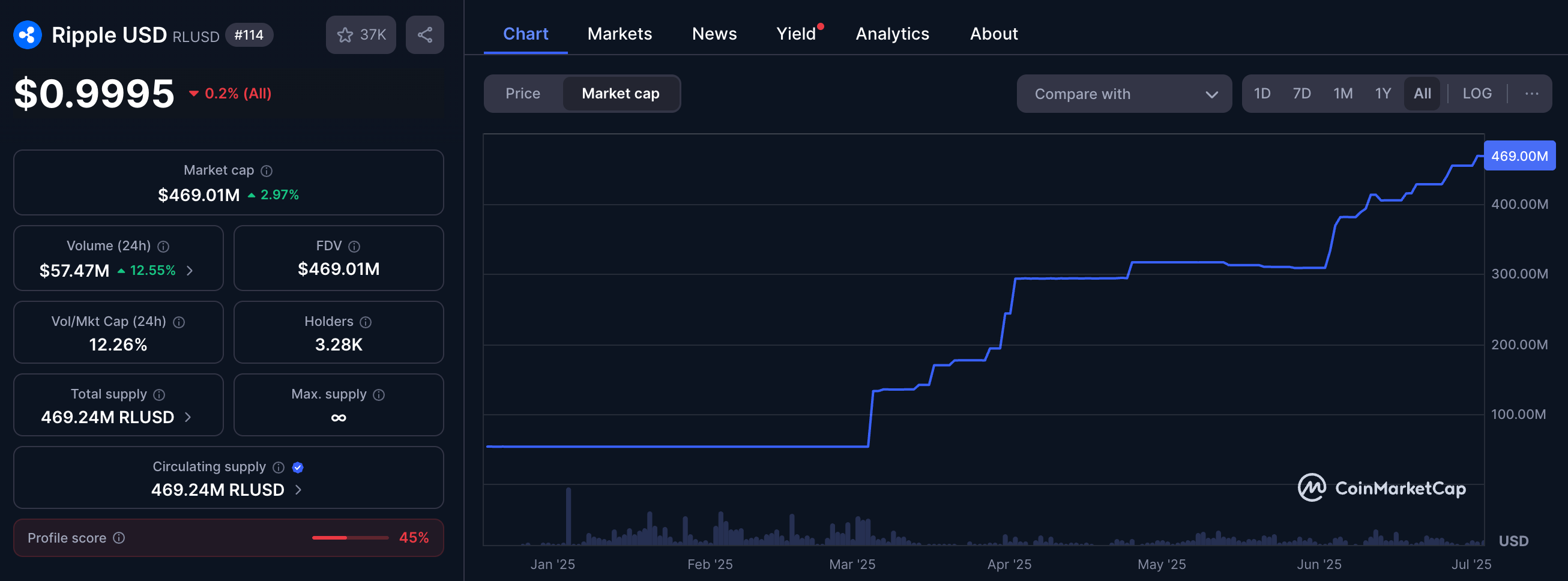Open the Chart tab
Image resolution: width=1568 pixels, height=581 pixels.
pyautogui.click(x=525, y=34)
